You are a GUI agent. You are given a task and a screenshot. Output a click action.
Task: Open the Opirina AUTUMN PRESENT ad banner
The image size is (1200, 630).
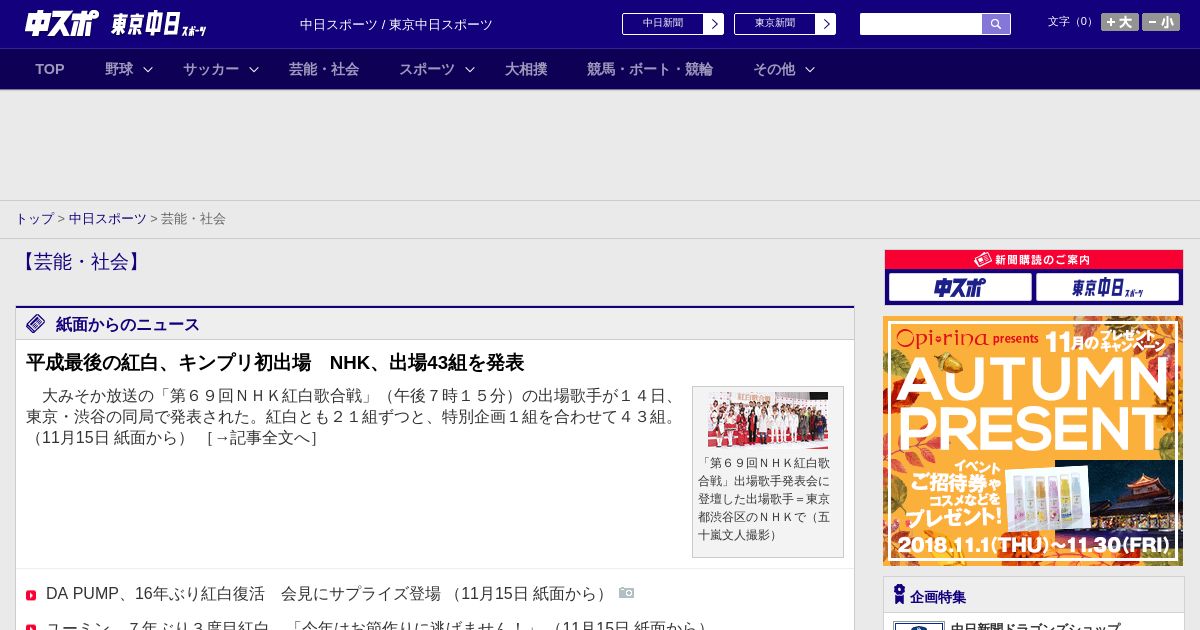[x=1033, y=441]
